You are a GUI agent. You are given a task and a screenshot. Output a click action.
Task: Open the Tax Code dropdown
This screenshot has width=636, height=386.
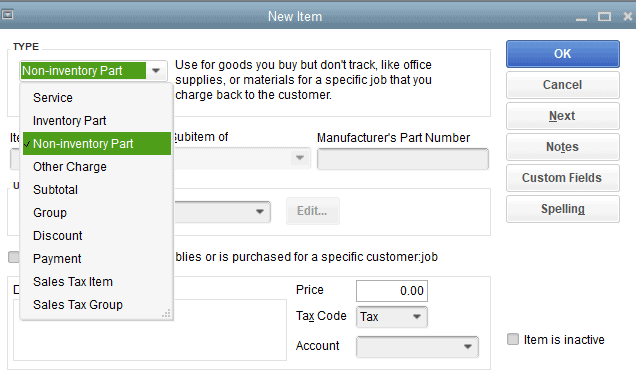(x=392, y=317)
